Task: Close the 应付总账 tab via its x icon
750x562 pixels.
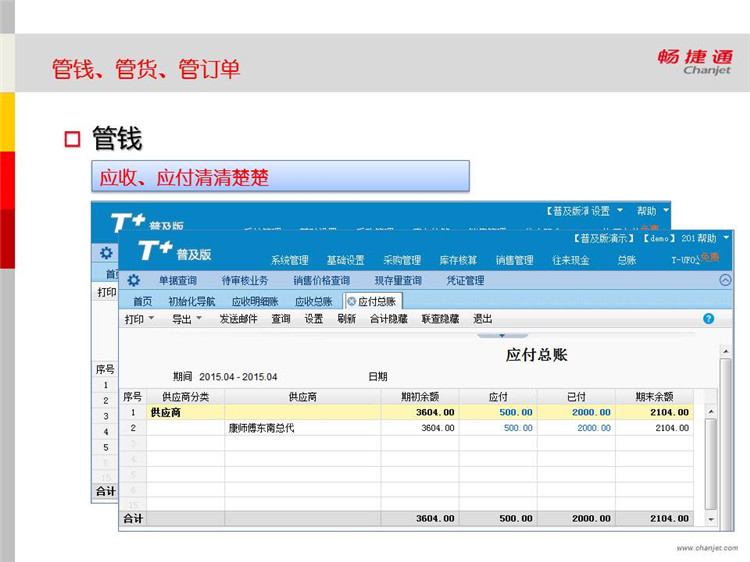Action: [x=352, y=301]
